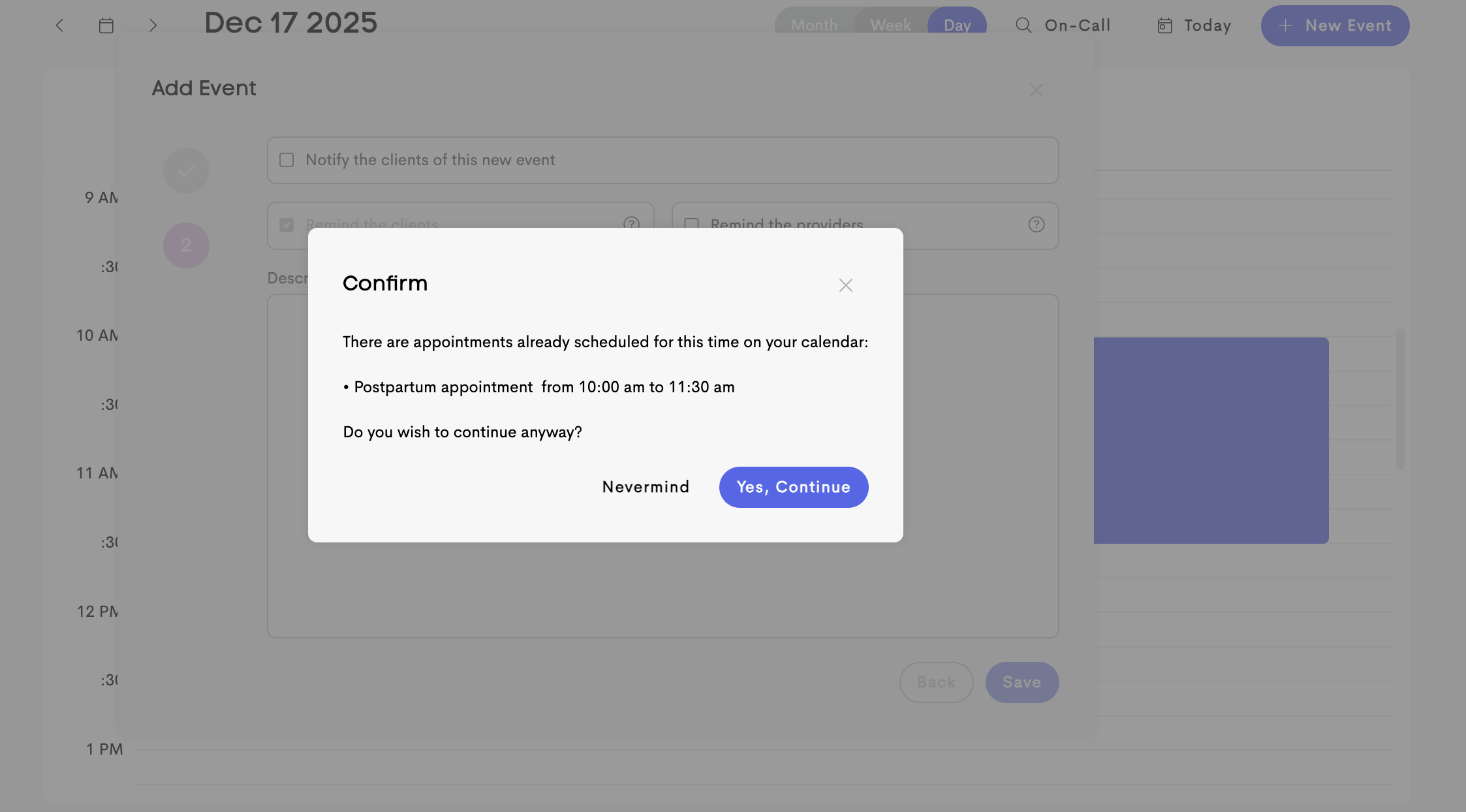This screenshot has width=1466, height=812.
Task: Switch to Week view tab
Action: (890, 25)
